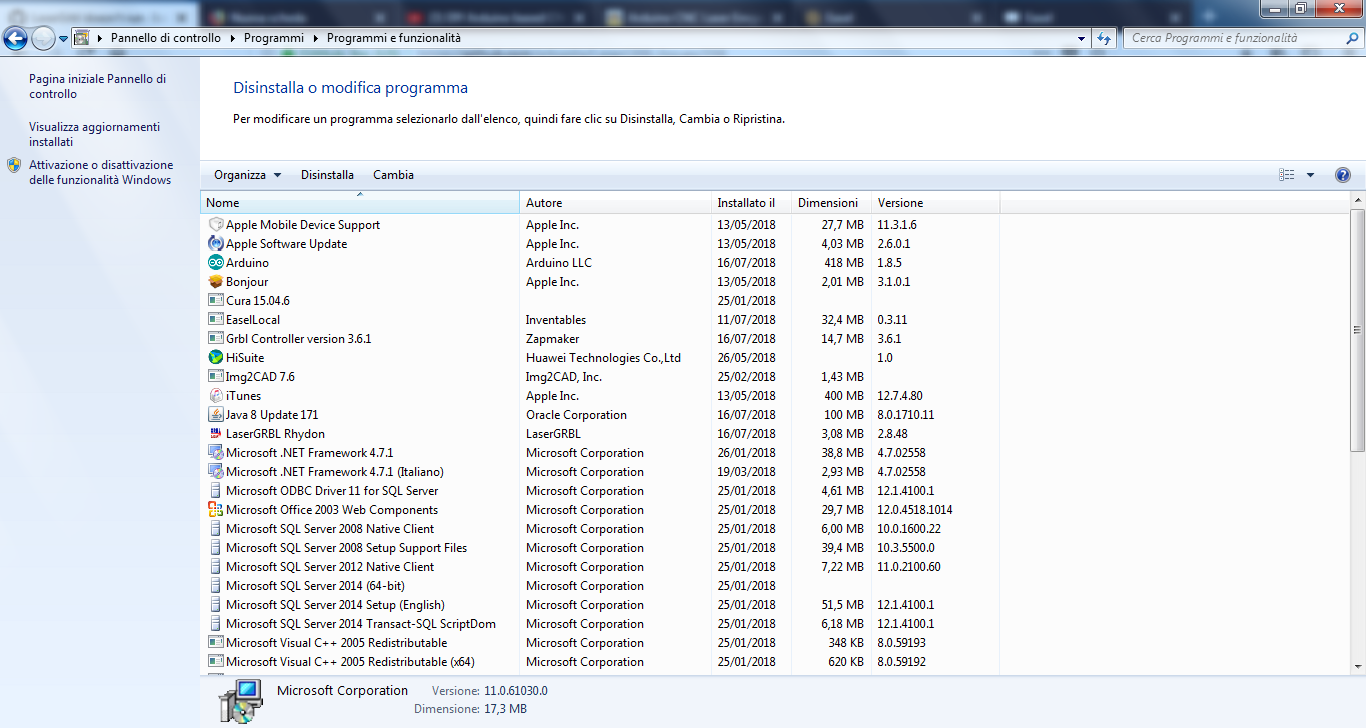
Task: Click the 418 MB size cell
Action: click(x=843, y=263)
